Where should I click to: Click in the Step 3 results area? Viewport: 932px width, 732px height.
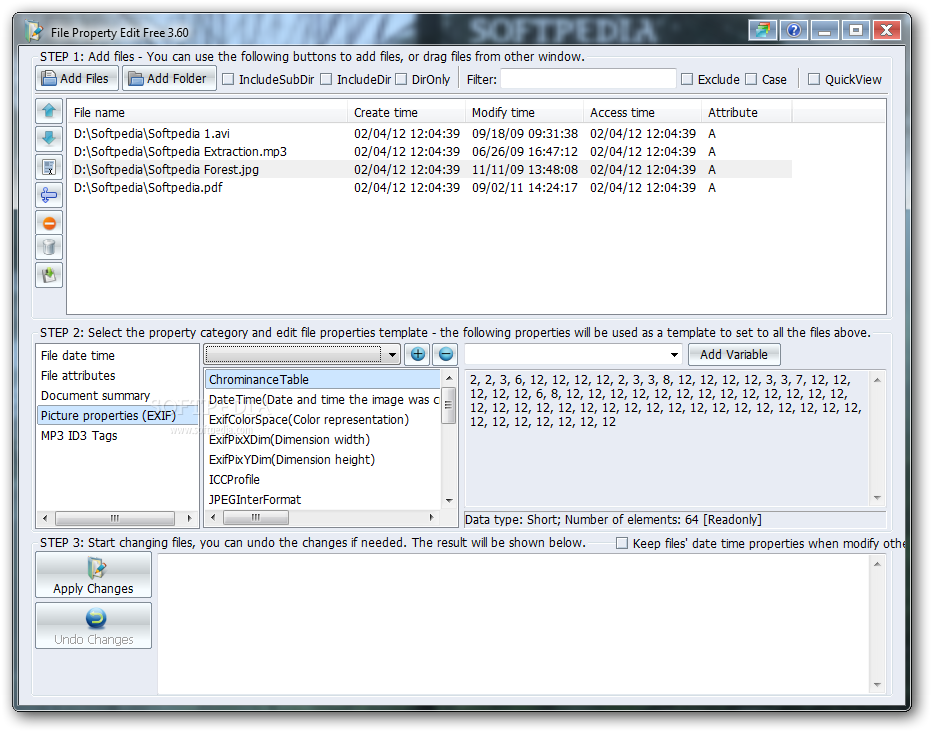[x=514, y=623]
